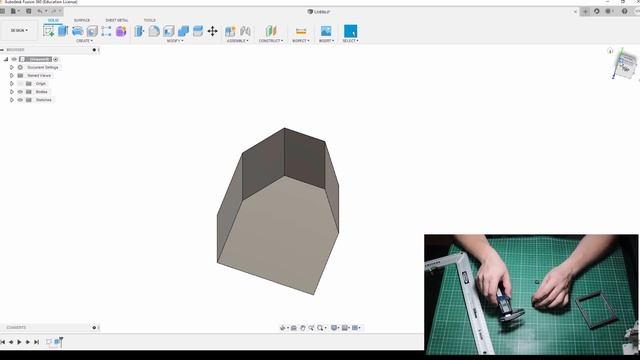Select the Hole tool icon
This screenshot has height=360, width=640.
(x=92, y=31)
